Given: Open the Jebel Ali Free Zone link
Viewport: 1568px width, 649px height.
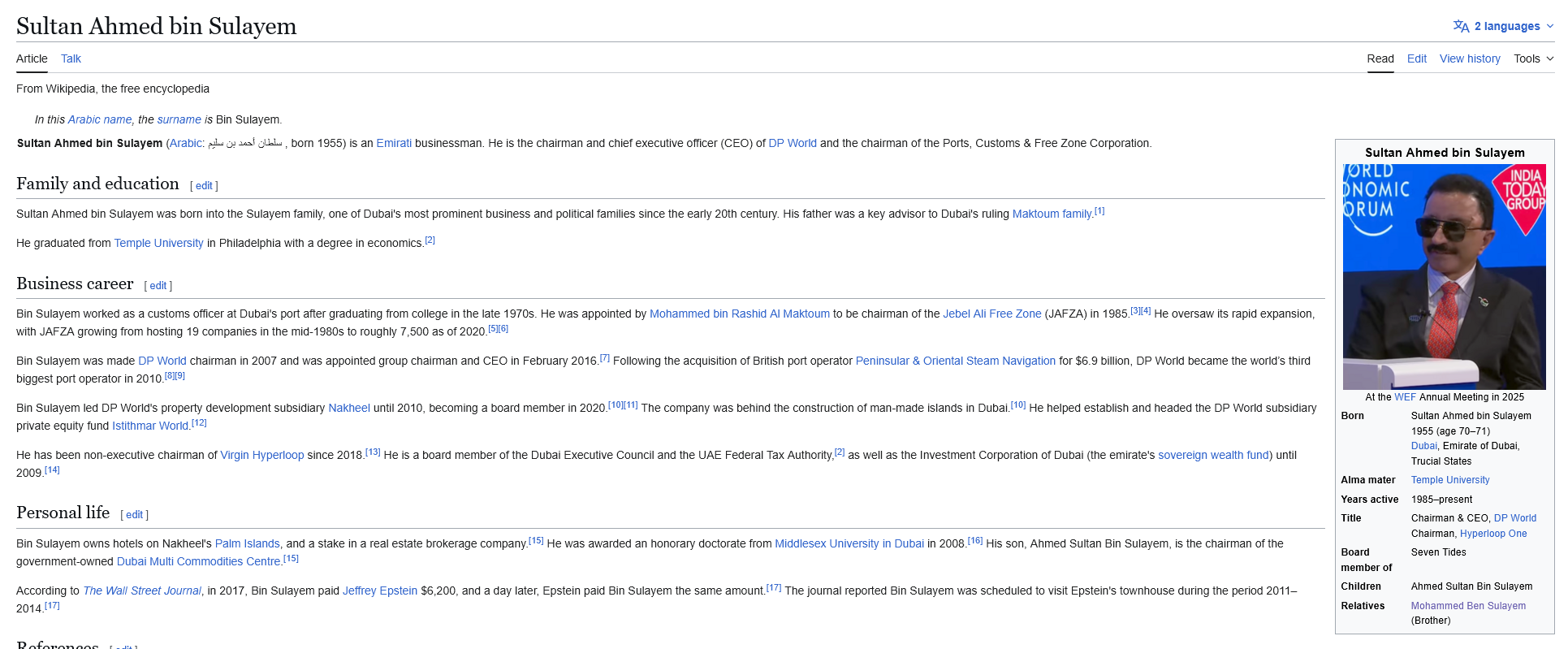Looking at the screenshot, I should [992, 314].
